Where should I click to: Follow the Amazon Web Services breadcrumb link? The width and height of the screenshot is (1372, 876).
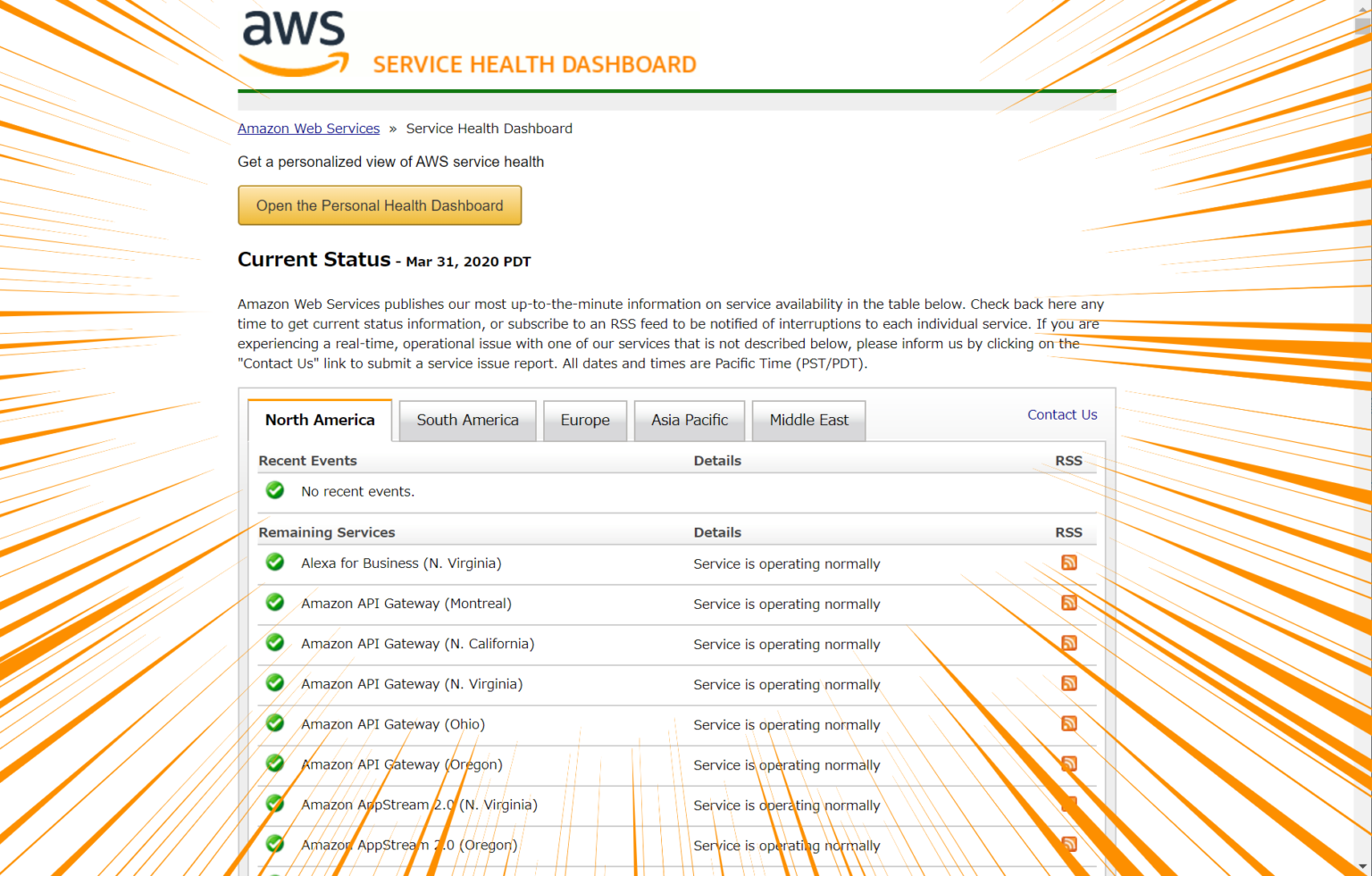click(308, 129)
